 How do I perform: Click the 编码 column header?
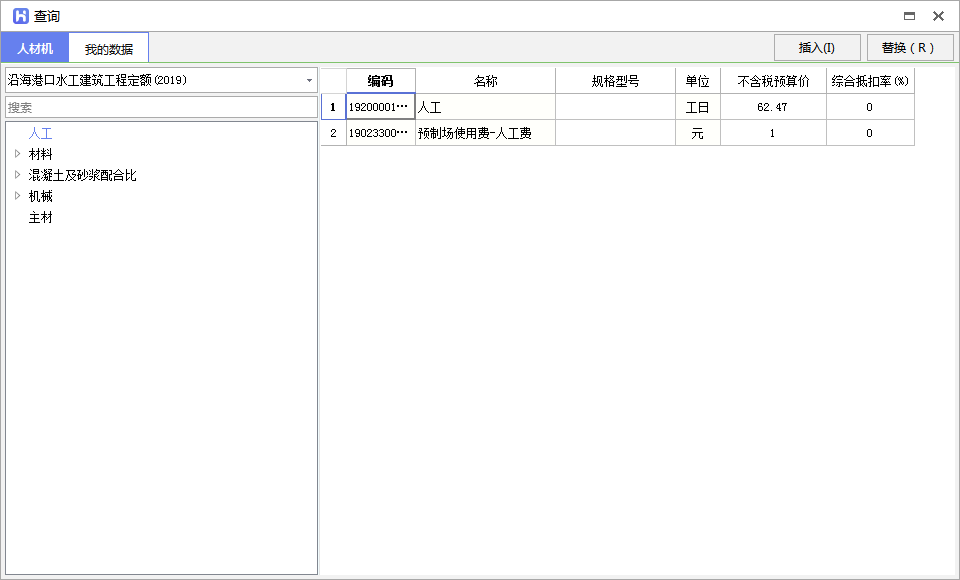[x=379, y=80]
